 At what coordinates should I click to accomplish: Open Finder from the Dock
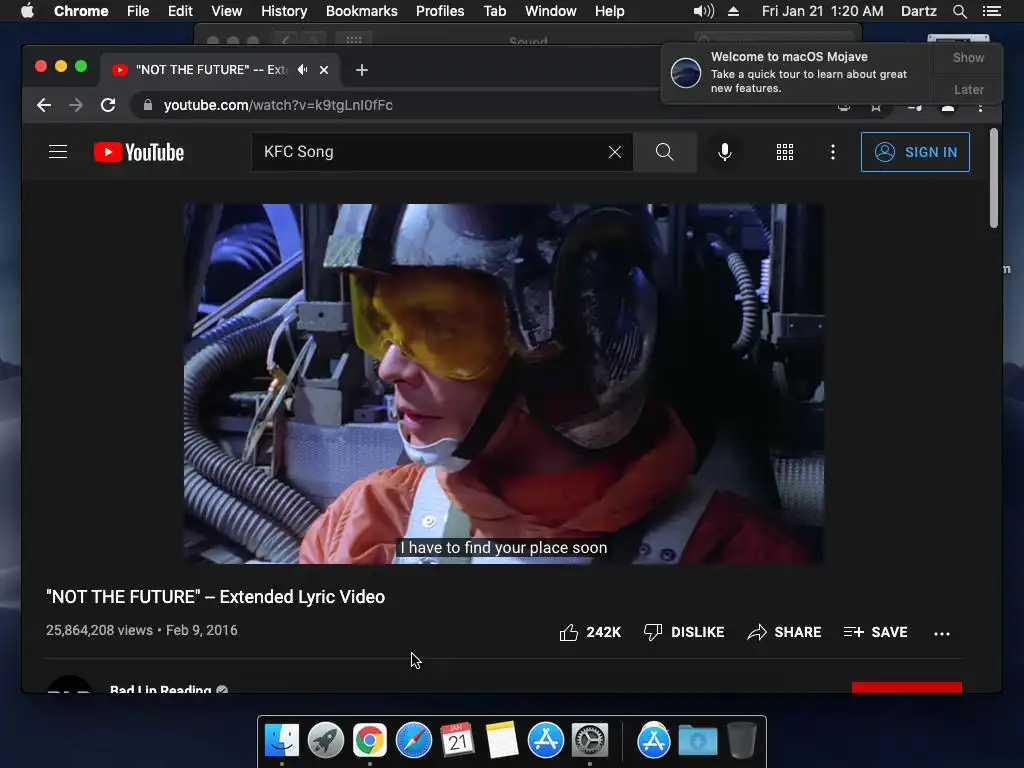pyautogui.click(x=282, y=741)
